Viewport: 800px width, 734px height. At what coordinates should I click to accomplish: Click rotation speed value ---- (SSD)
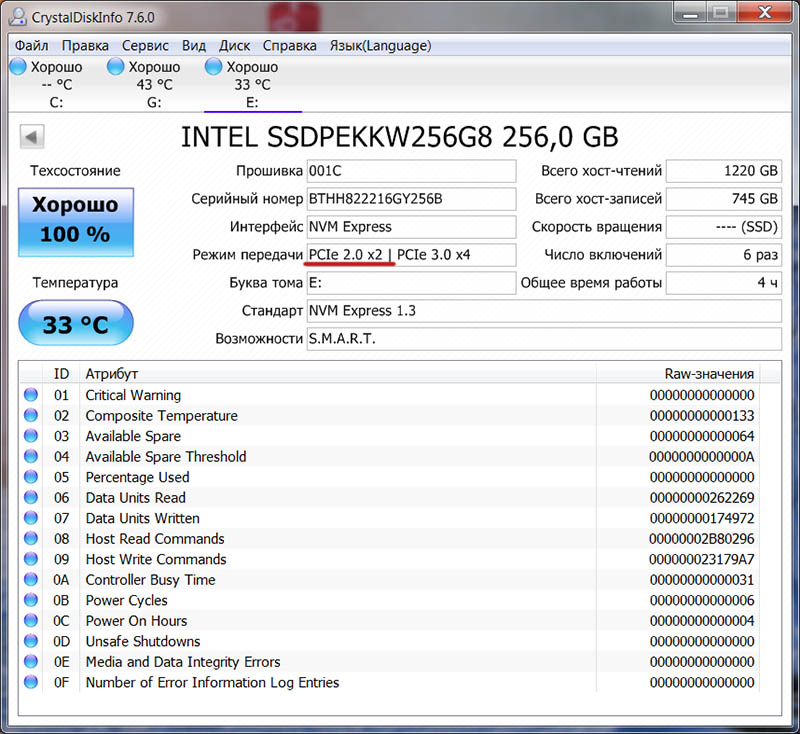point(723,227)
